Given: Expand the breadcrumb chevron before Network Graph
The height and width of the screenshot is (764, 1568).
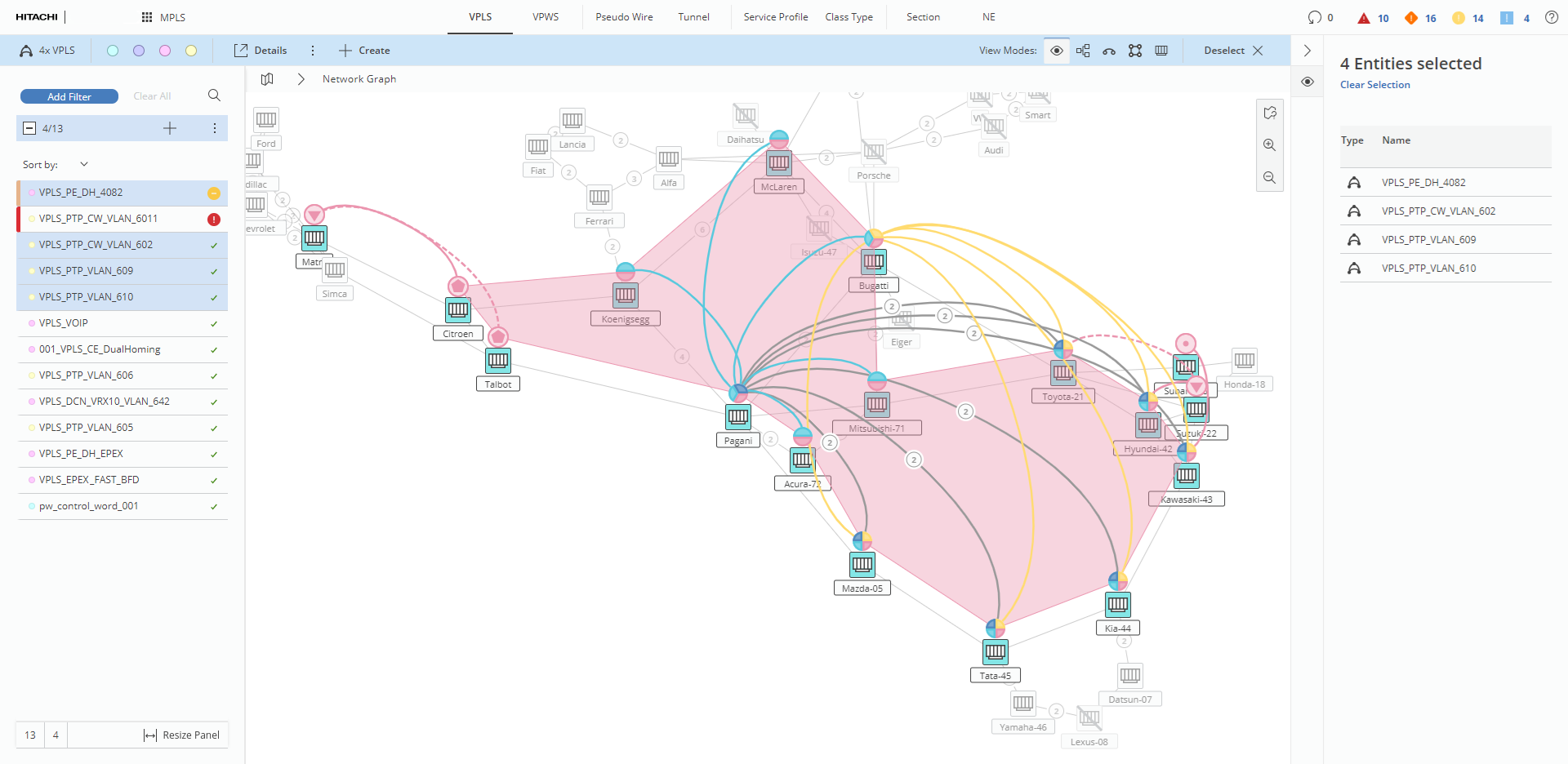Looking at the screenshot, I should [x=301, y=79].
